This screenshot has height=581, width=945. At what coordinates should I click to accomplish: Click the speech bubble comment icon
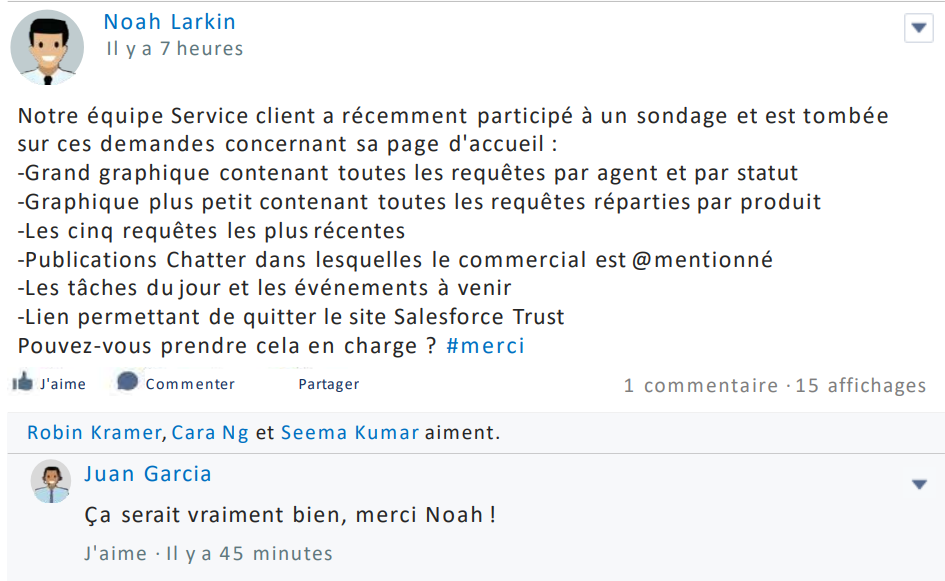[x=127, y=382]
